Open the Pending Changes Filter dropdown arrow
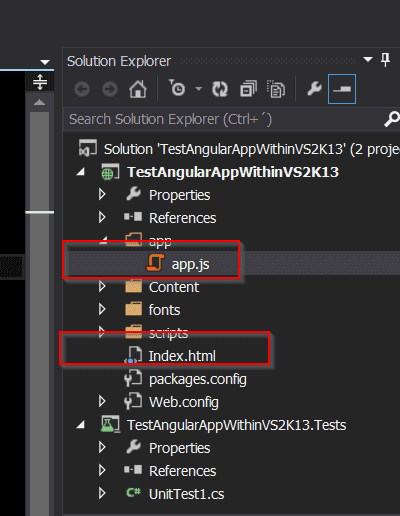 tap(199, 89)
